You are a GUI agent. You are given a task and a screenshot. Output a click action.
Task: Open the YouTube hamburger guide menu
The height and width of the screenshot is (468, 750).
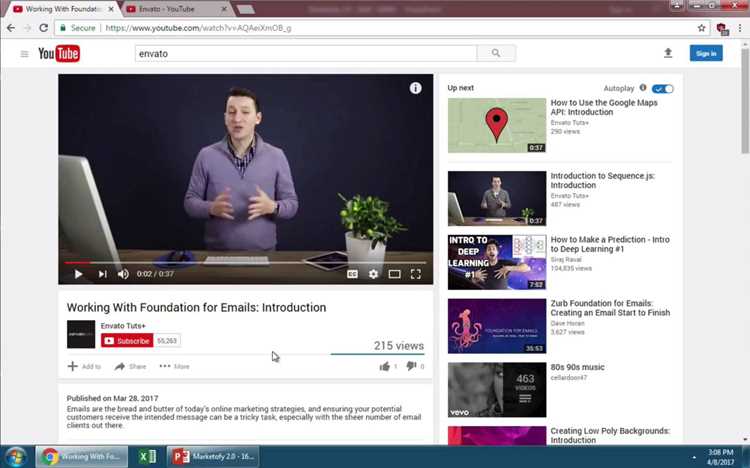pyautogui.click(x=24, y=54)
